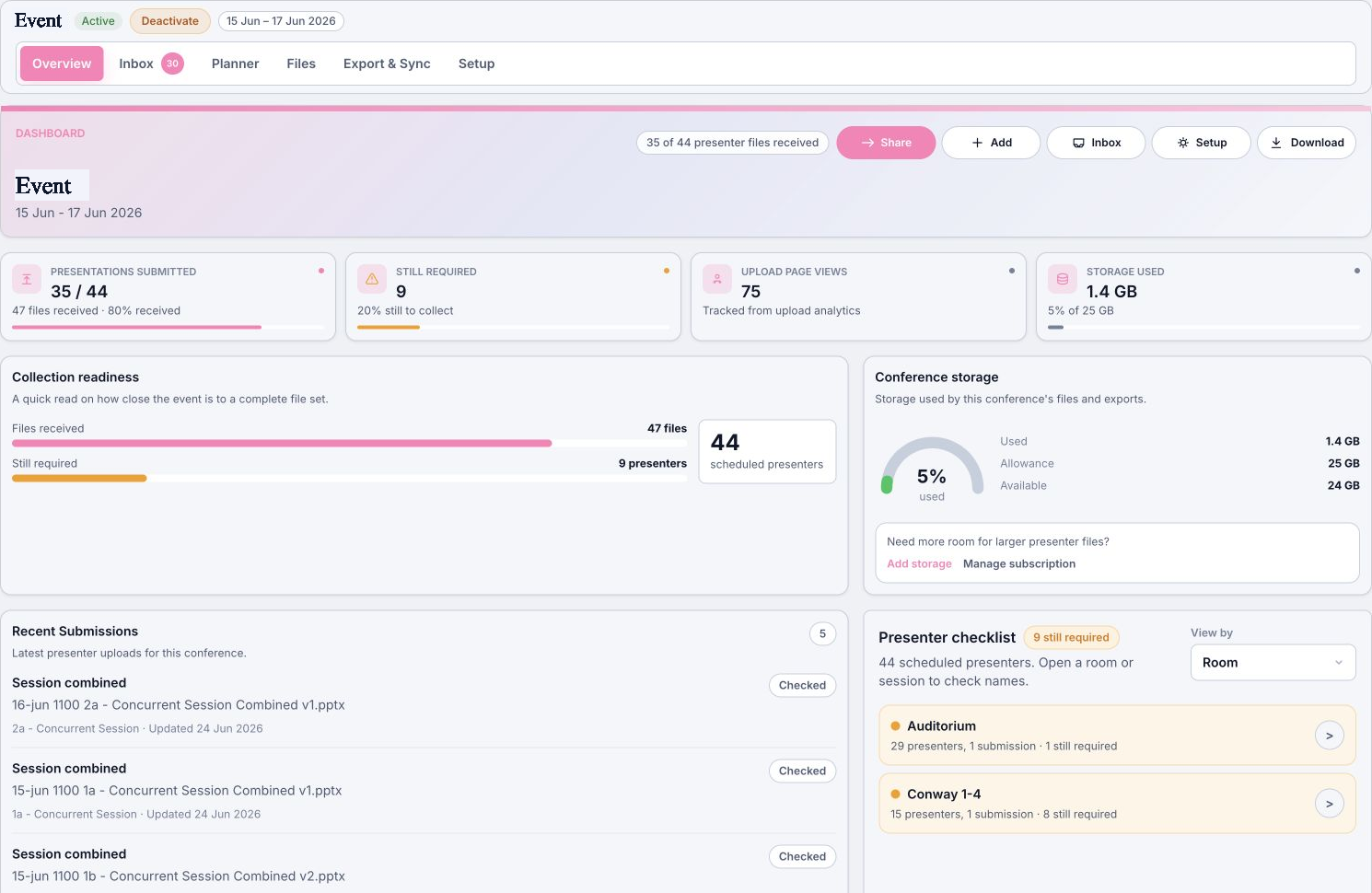This screenshot has height=893, width=1372.
Task: Click "2a - Concurrent Session · Updated 24 Jun 2026" text
Action: pyautogui.click(x=137, y=729)
